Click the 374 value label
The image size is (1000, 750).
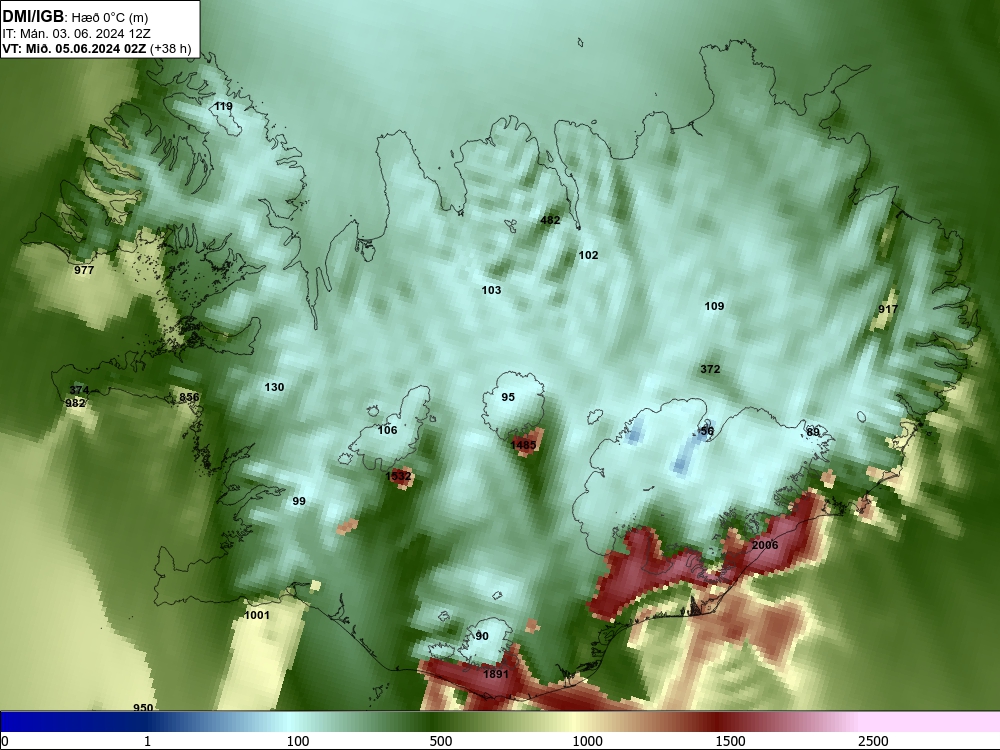tap(79, 390)
